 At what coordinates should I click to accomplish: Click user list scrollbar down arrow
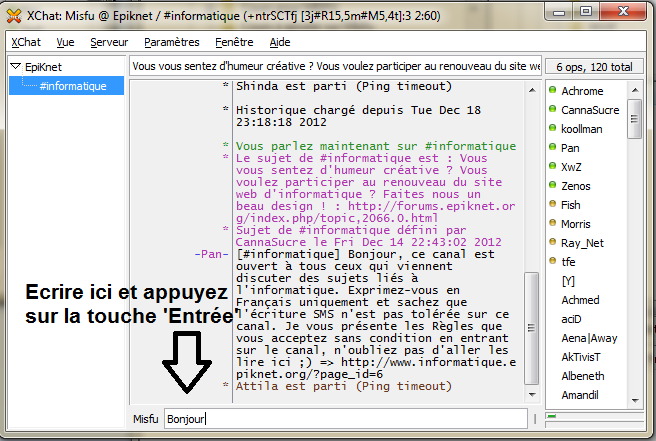pos(635,400)
